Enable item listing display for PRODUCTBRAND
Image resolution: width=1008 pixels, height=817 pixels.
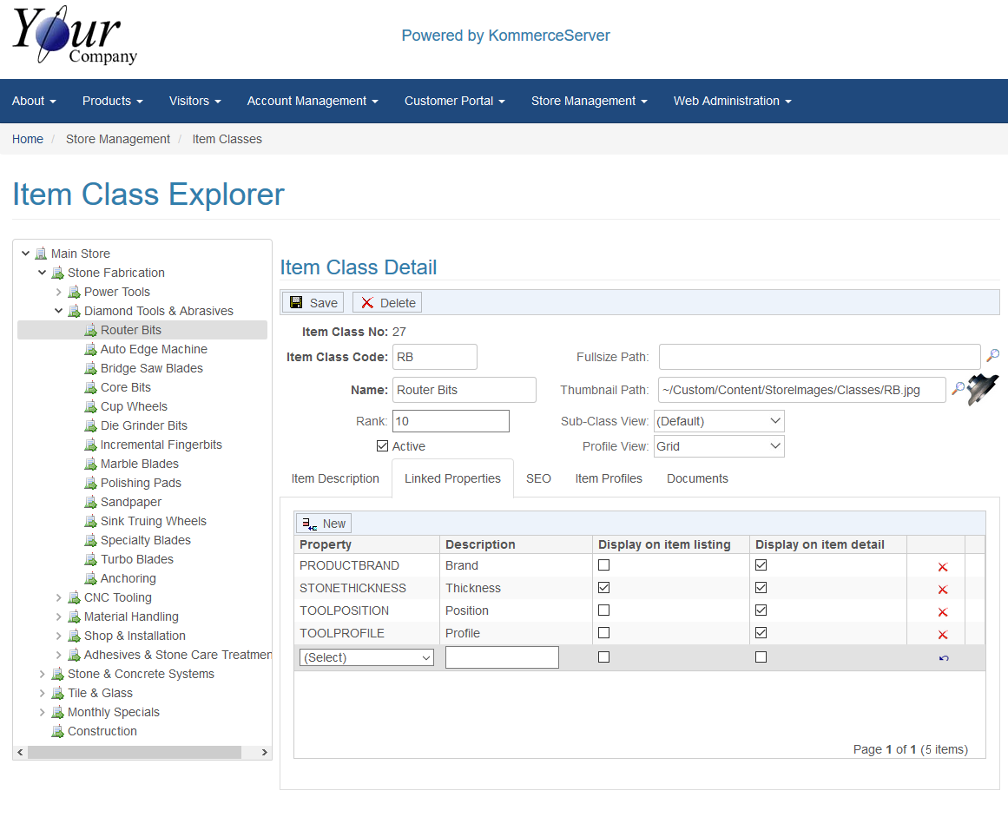tap(603, 565)
